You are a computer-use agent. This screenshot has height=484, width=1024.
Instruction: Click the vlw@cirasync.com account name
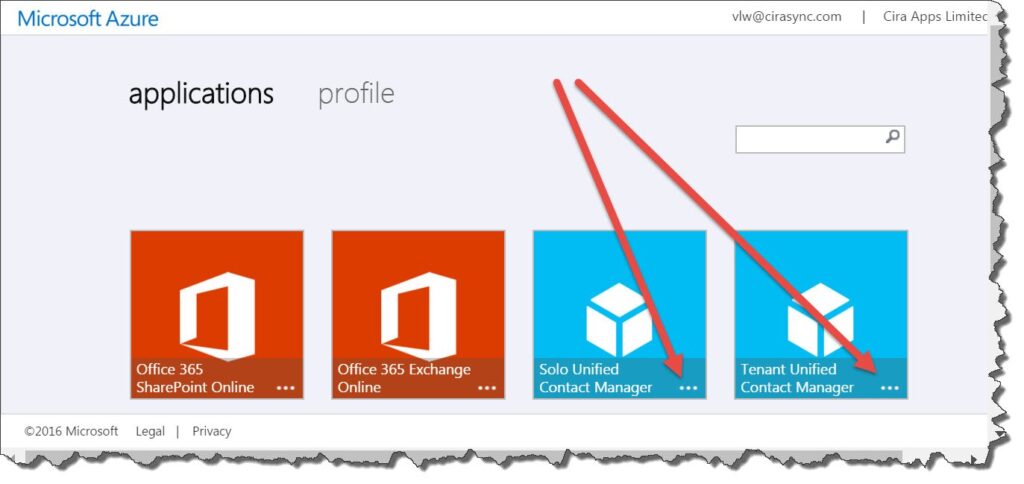(x=786, y=16)
